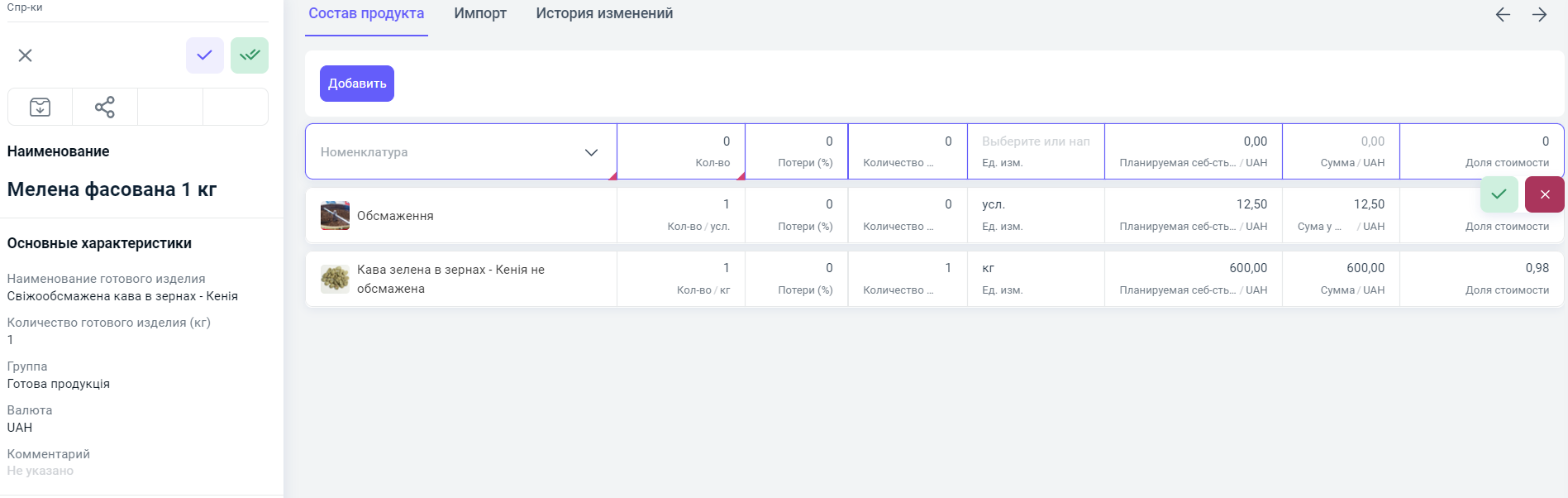
Task: Click the share icon
Action: pyautogui.click(x=105, y=107)
